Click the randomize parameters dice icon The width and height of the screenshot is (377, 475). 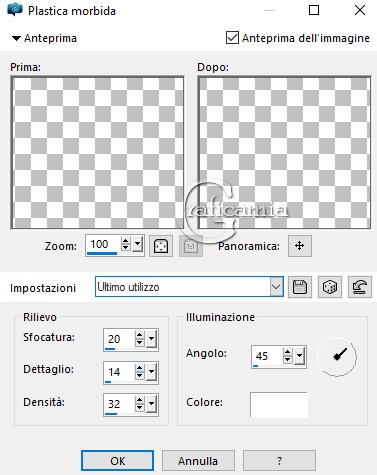click(x=330, y=287)
